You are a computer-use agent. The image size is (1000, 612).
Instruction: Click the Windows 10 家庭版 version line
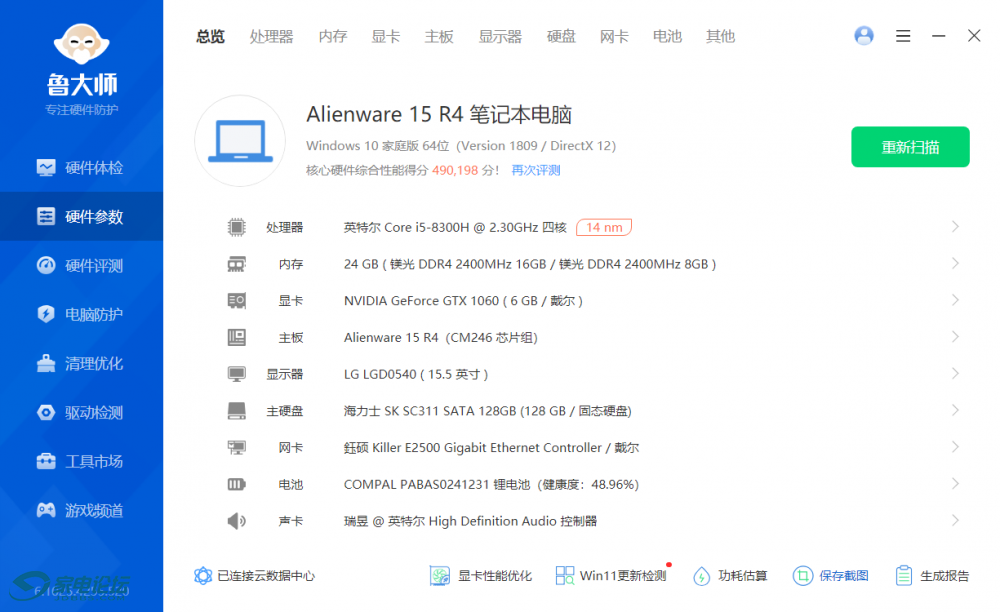(461, 146)
